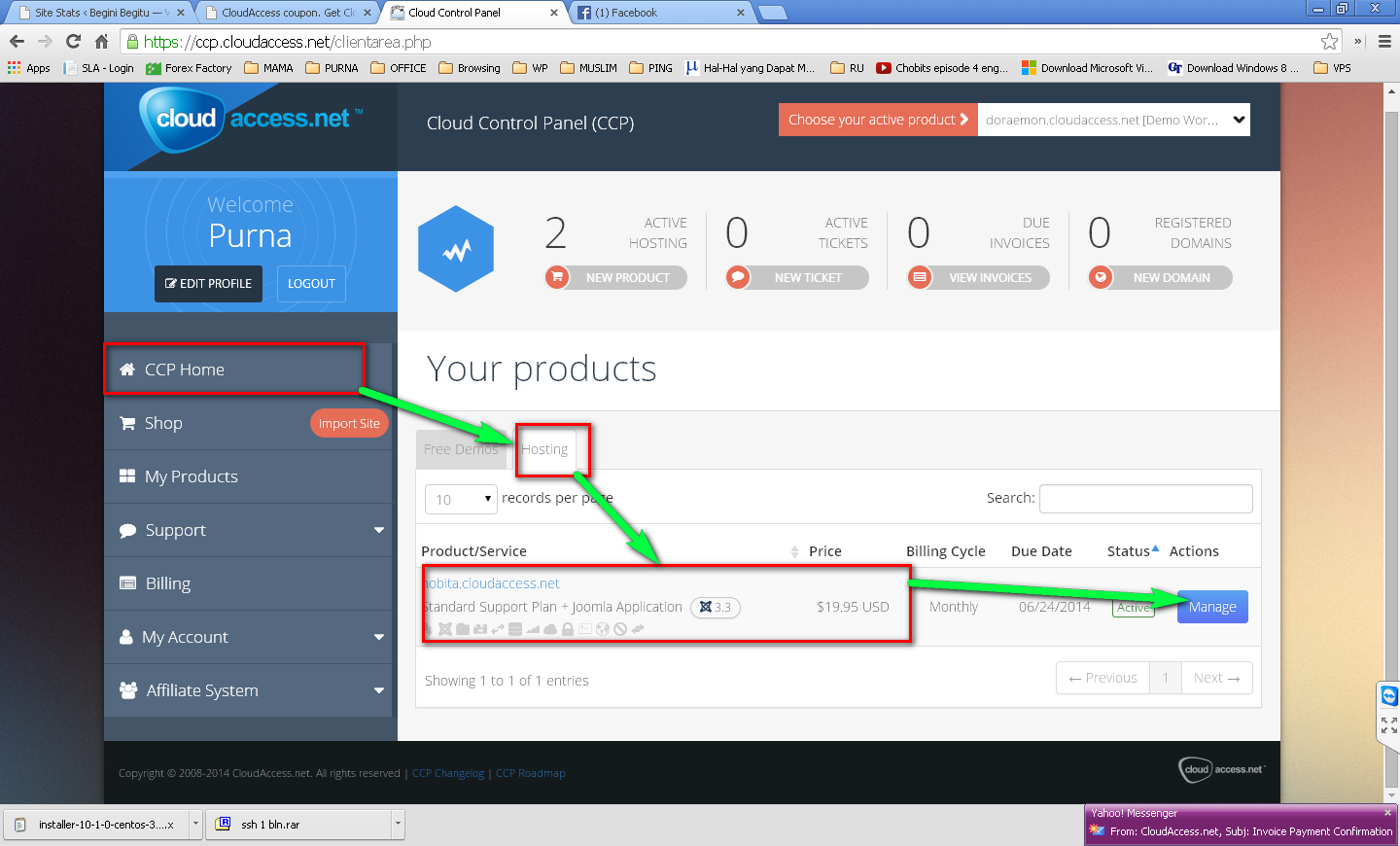Click the Joomla 3.3 version badge
This screenshot has height=846, width=1400.
pos(716,607)
